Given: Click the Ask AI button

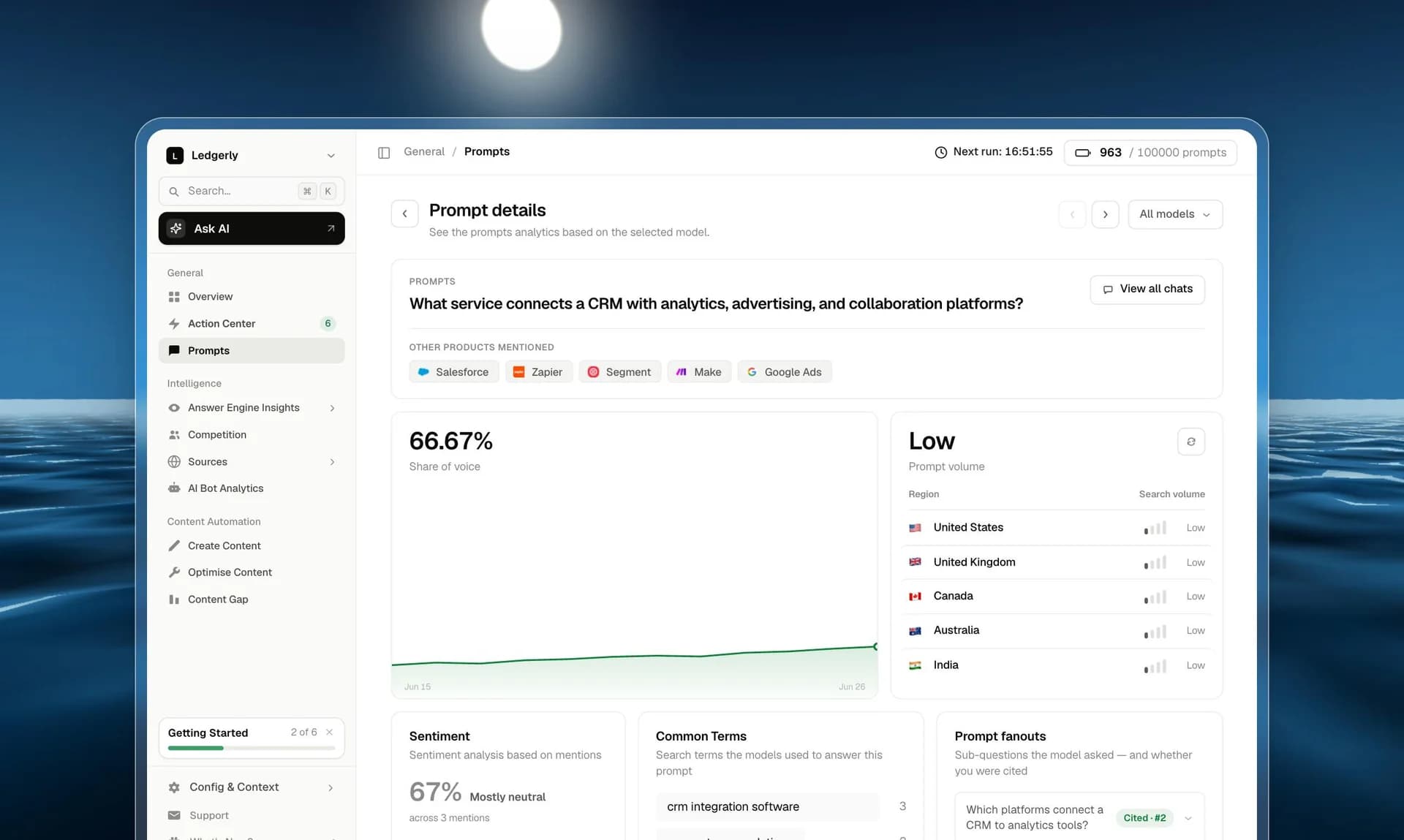Looking at the screenshot, I should (252, 229).
